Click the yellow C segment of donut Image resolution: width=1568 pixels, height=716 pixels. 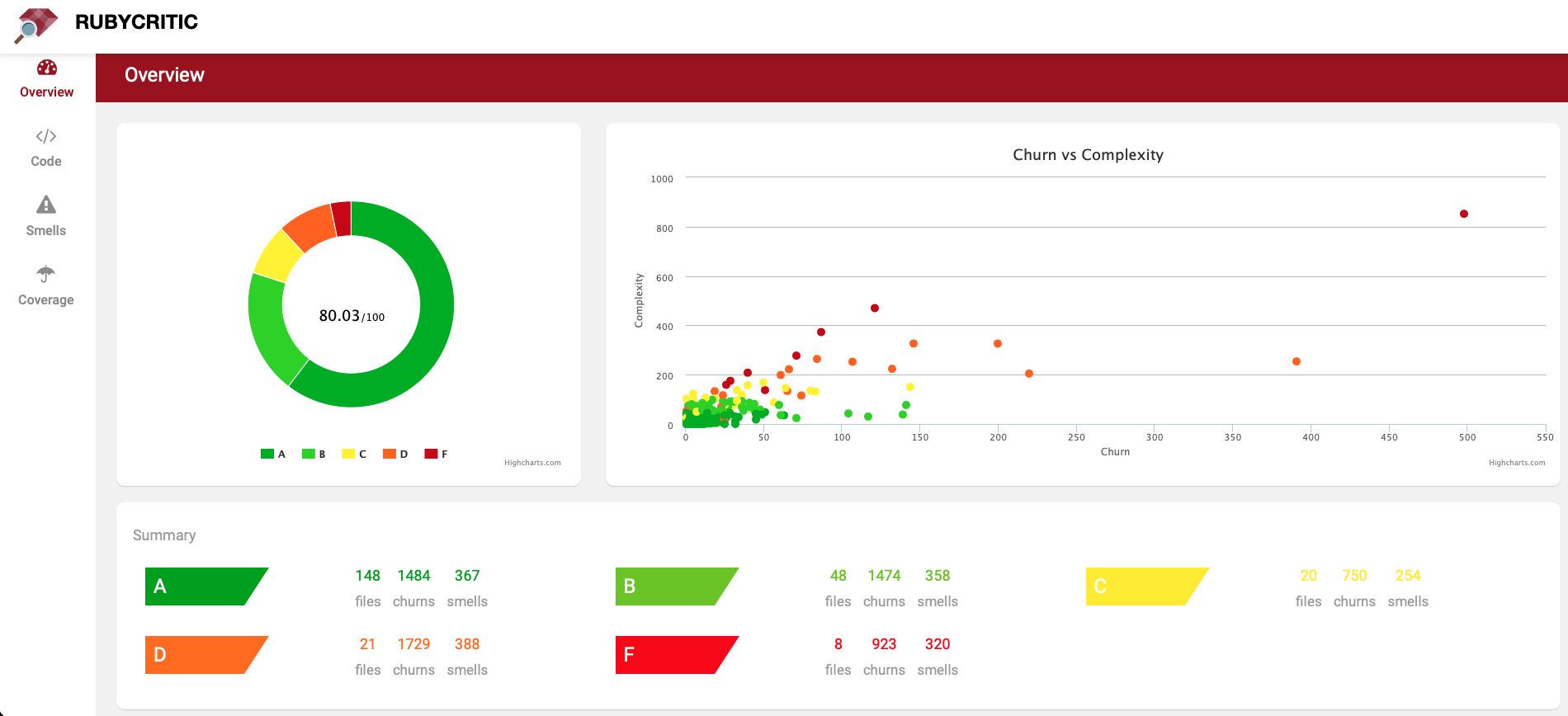point(278,257)
